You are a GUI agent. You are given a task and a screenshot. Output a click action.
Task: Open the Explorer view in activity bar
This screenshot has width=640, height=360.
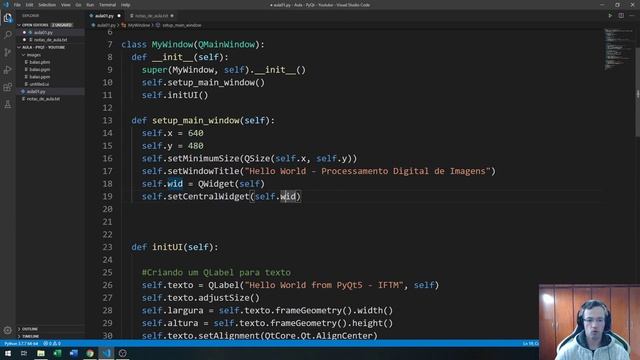click(8, 18)
